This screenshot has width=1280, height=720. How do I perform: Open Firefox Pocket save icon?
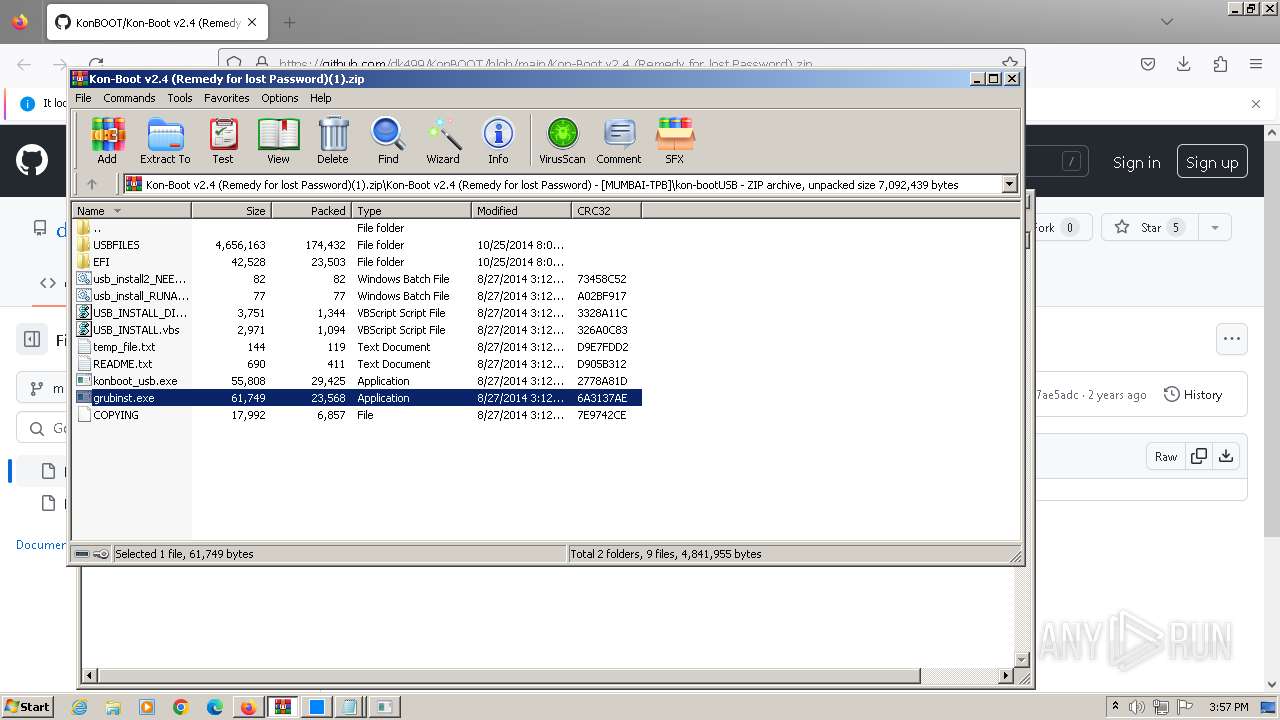click(1148, 64)
